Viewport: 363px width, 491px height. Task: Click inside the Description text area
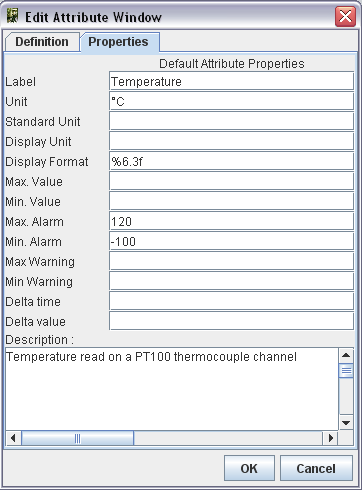(172, 389)
